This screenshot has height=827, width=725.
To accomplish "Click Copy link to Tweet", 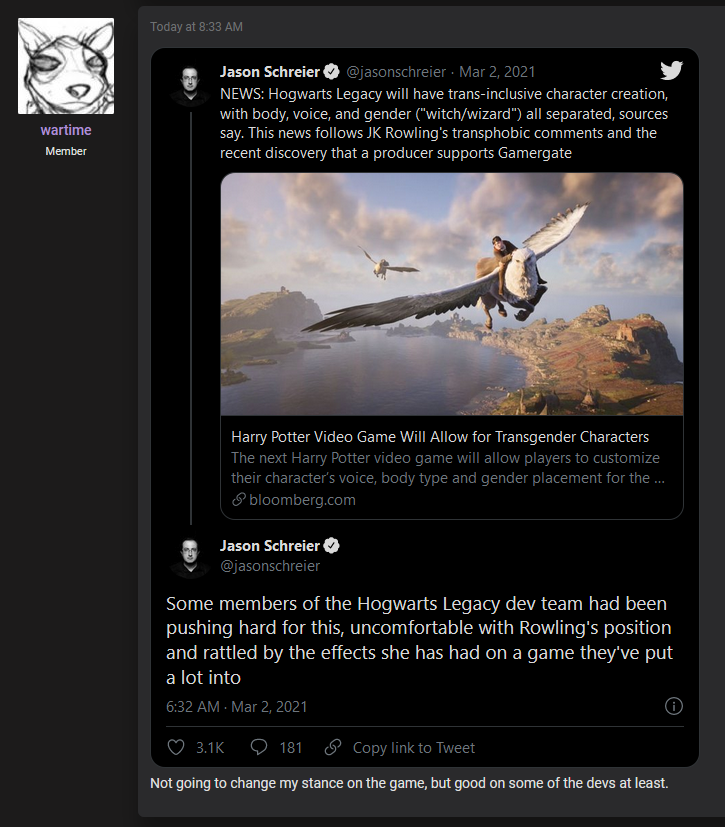I will (414, 747).
